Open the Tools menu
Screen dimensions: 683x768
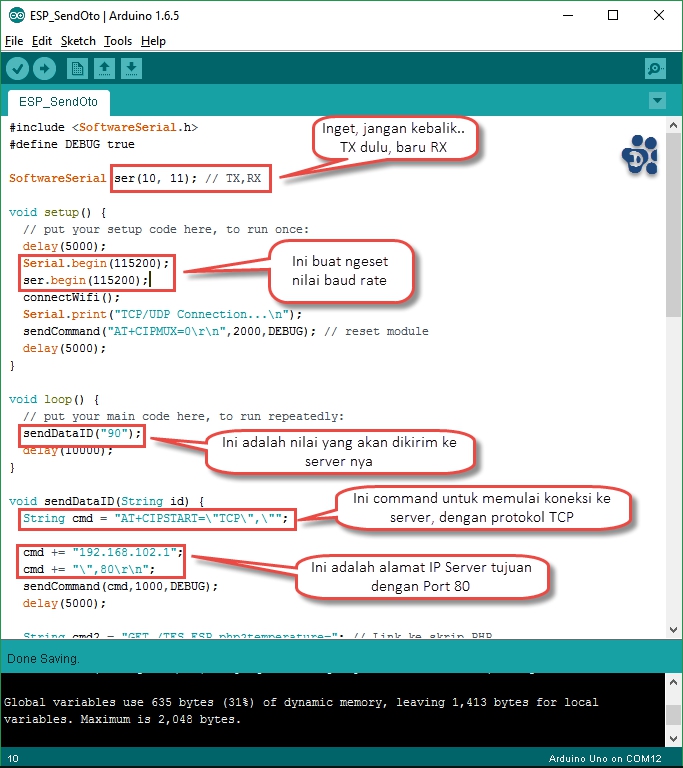[118, 41]
